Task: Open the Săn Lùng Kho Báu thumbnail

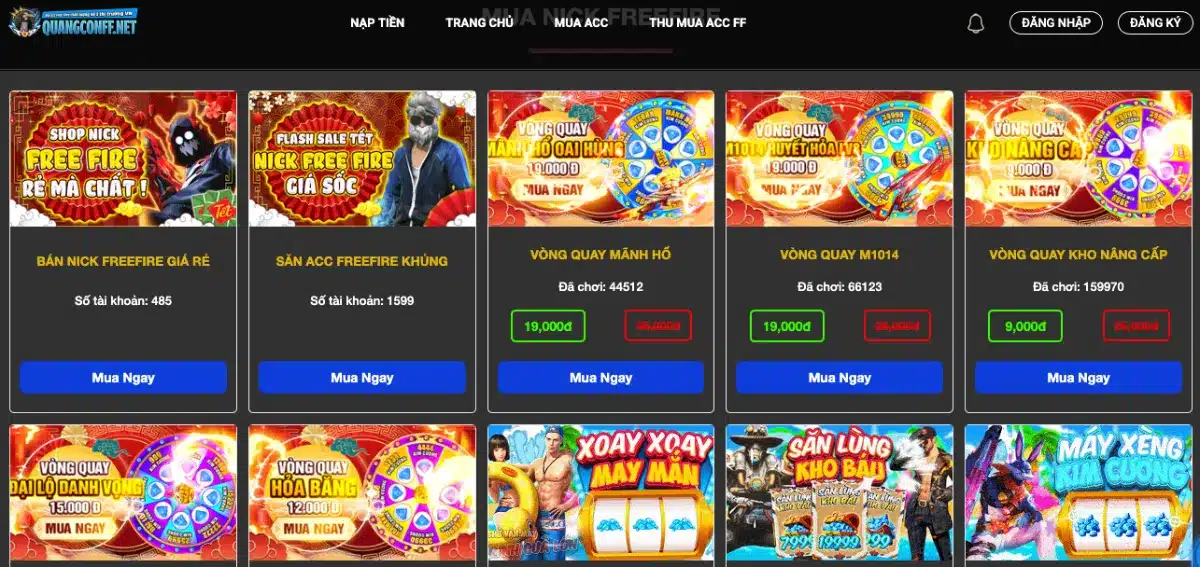Action: coord(840,493)
